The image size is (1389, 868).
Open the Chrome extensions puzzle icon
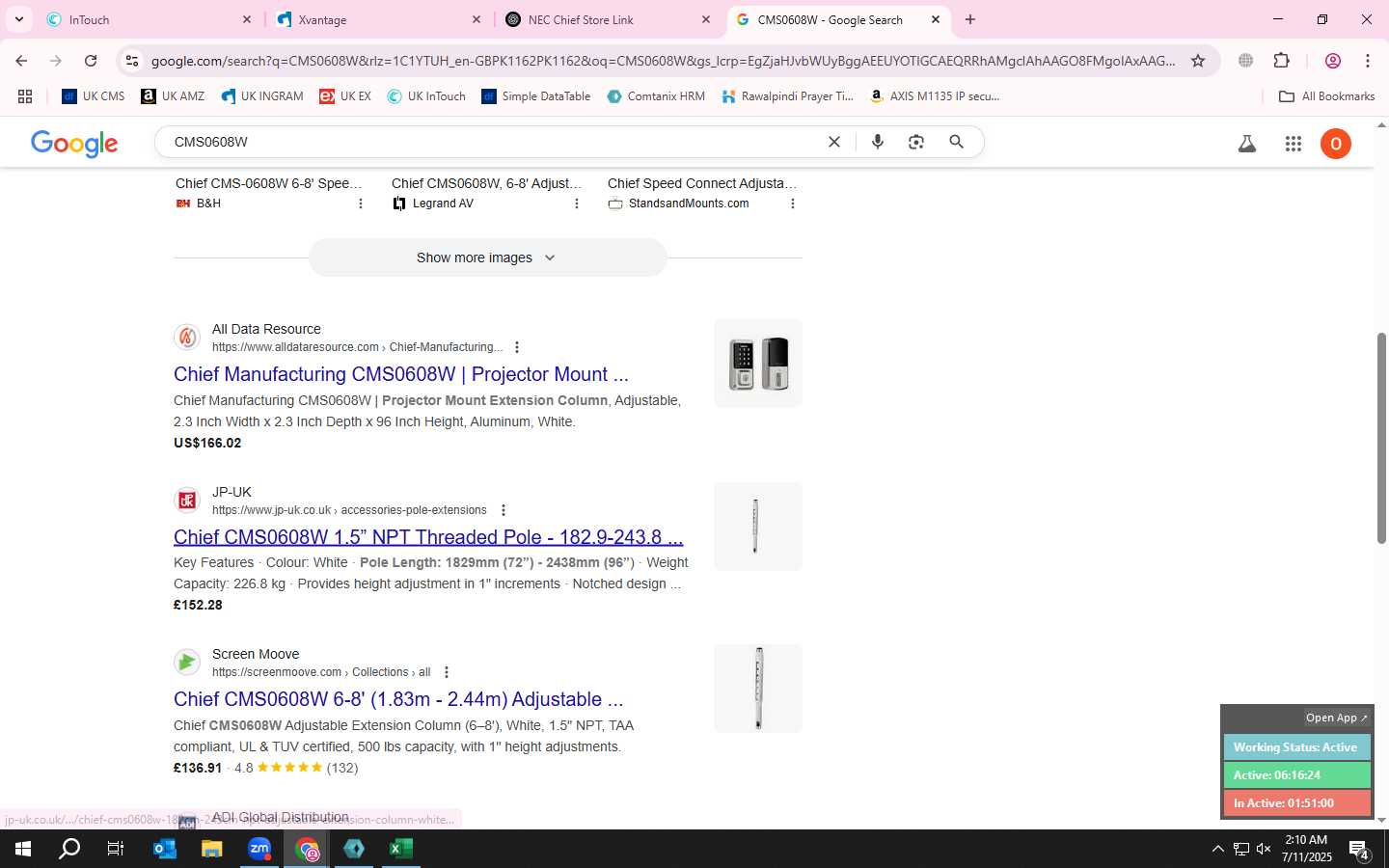tap(1281, 61)
